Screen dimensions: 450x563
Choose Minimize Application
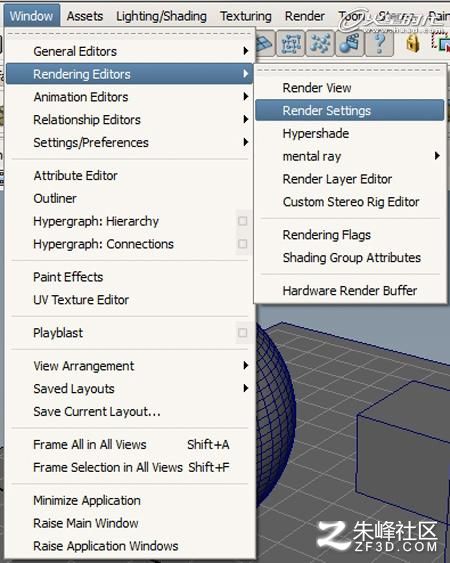(87, 501)
